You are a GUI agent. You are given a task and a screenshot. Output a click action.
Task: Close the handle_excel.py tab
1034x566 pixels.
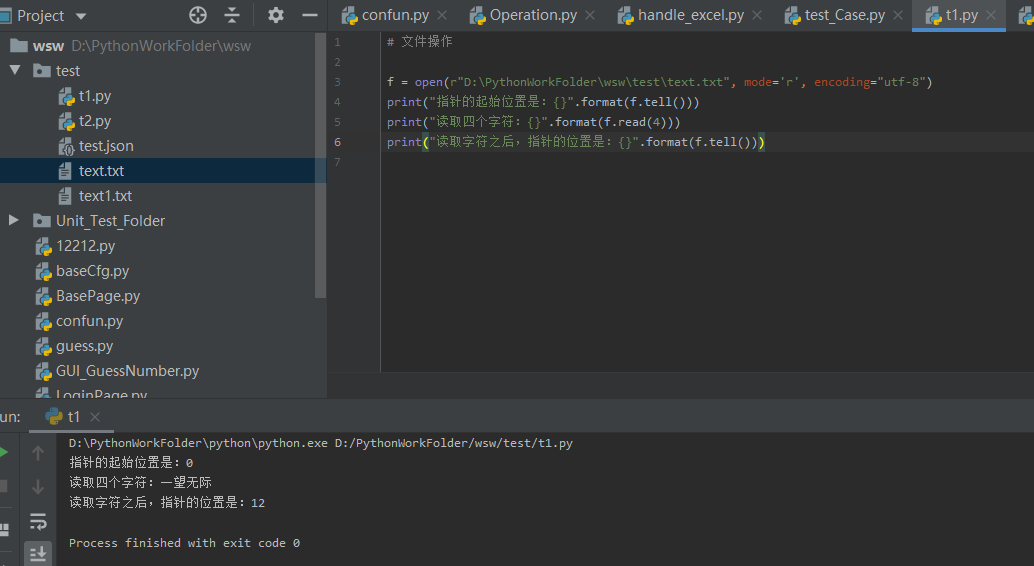(x=757, y=15)
